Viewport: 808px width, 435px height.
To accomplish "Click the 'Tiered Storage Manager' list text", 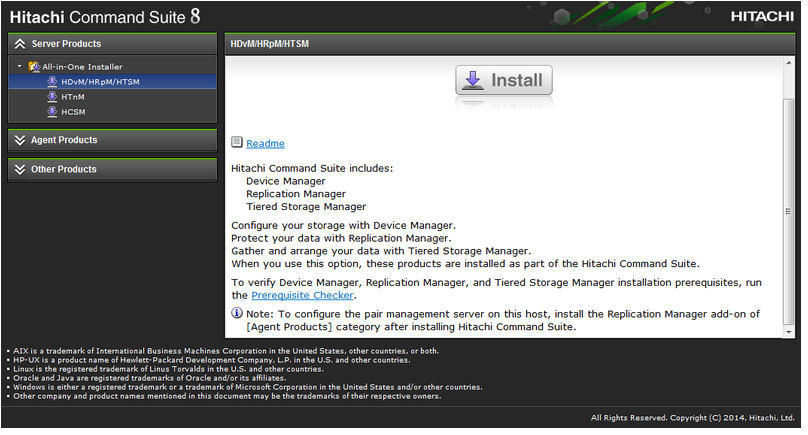I will coord(306,207).
